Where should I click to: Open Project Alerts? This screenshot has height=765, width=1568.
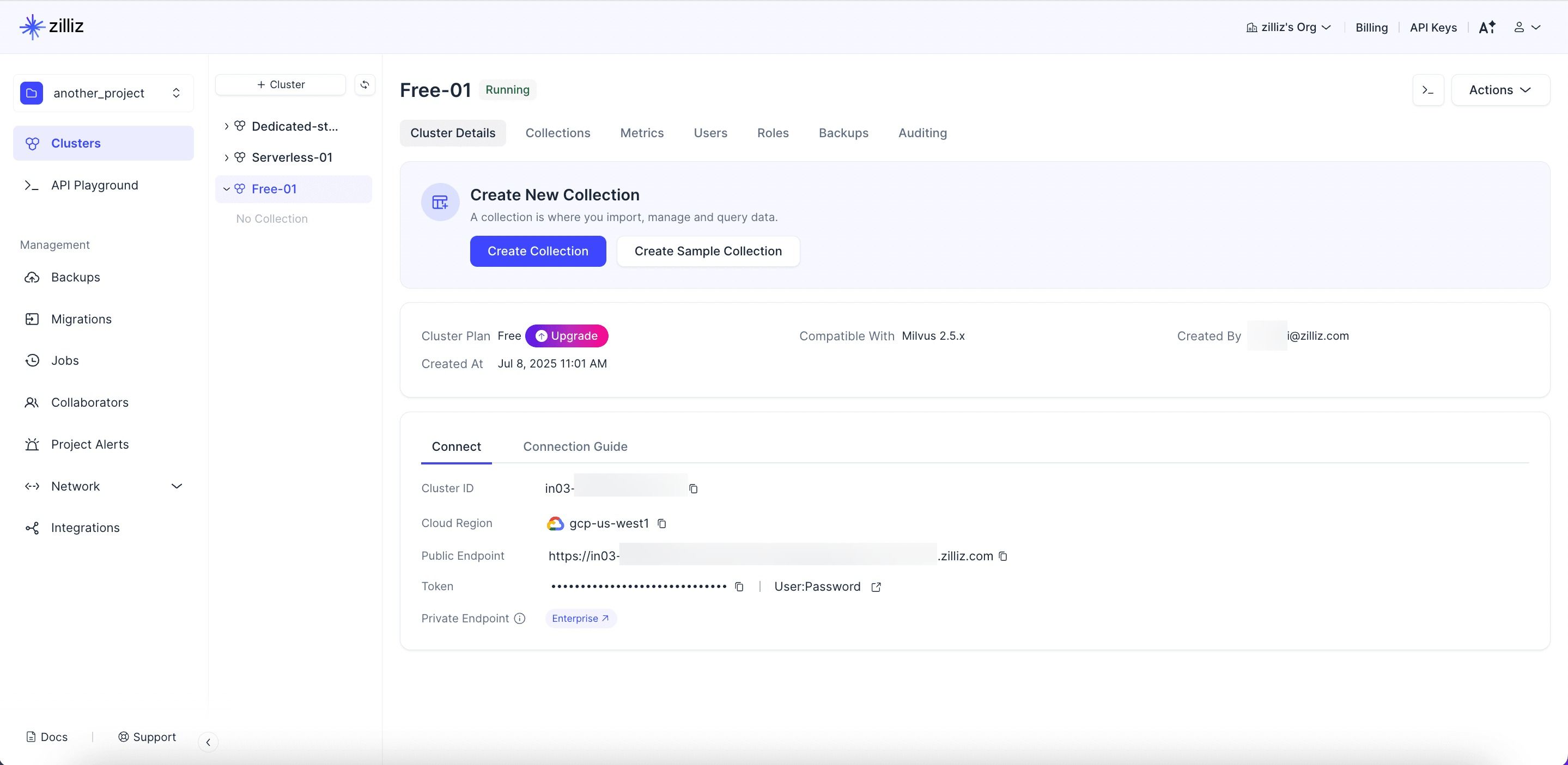click(x=104, y=444)
